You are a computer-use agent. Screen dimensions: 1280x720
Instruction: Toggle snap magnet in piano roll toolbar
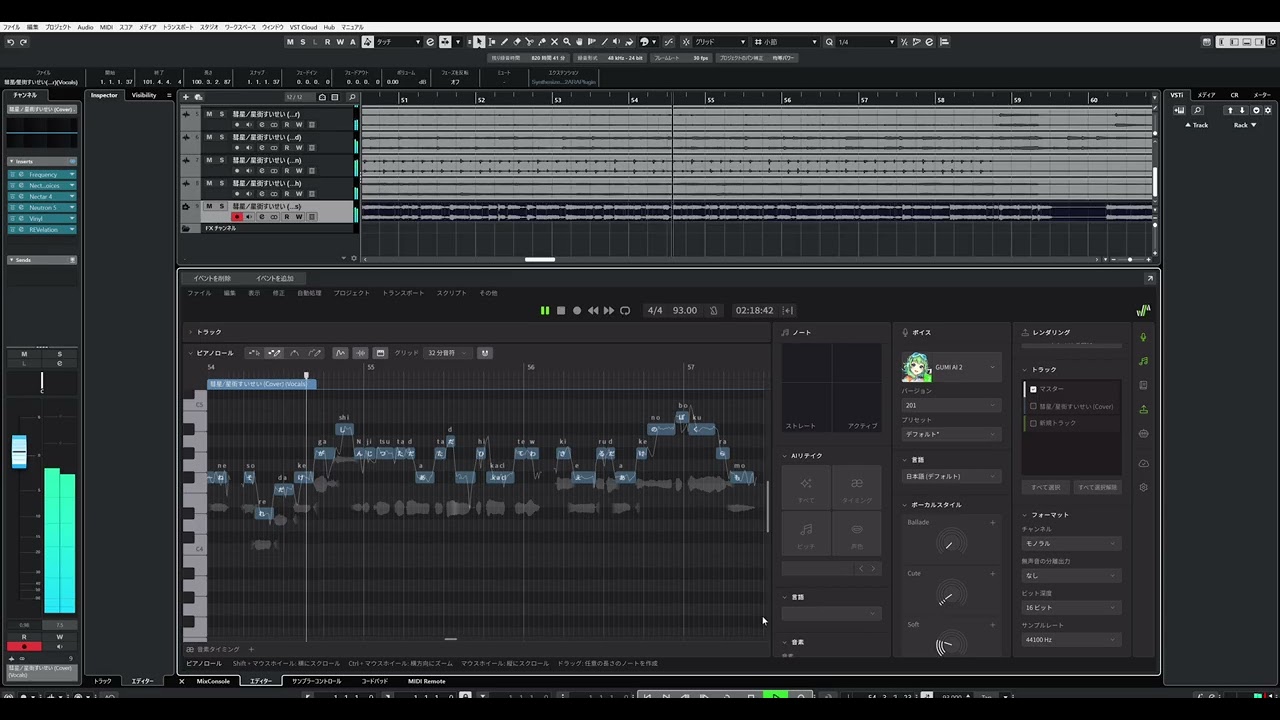485,353
